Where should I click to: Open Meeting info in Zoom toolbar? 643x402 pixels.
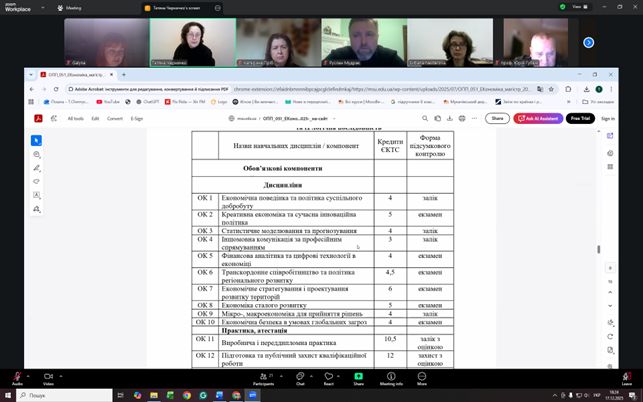[392, 378]
